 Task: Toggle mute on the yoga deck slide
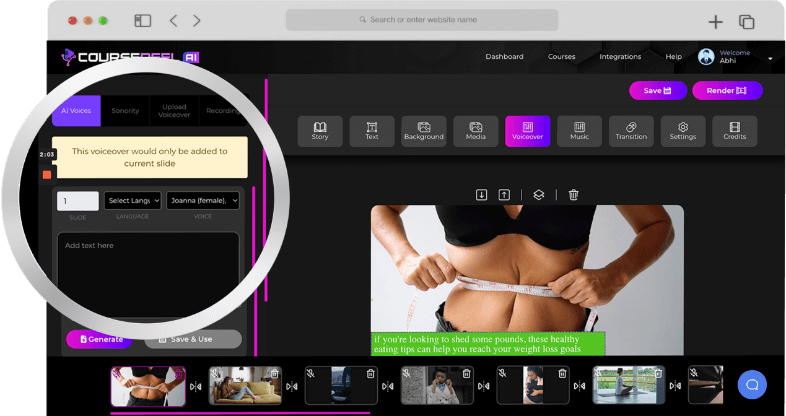599,373
